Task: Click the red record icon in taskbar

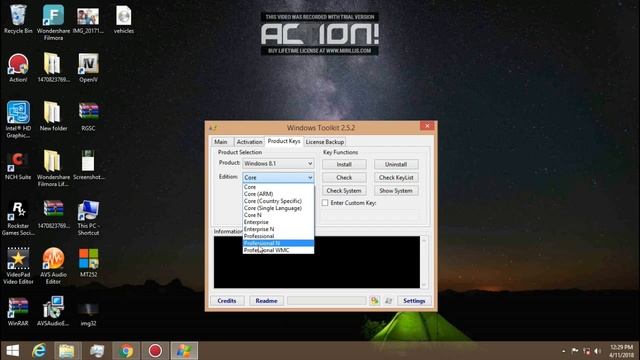Action: tap(155, 351)
